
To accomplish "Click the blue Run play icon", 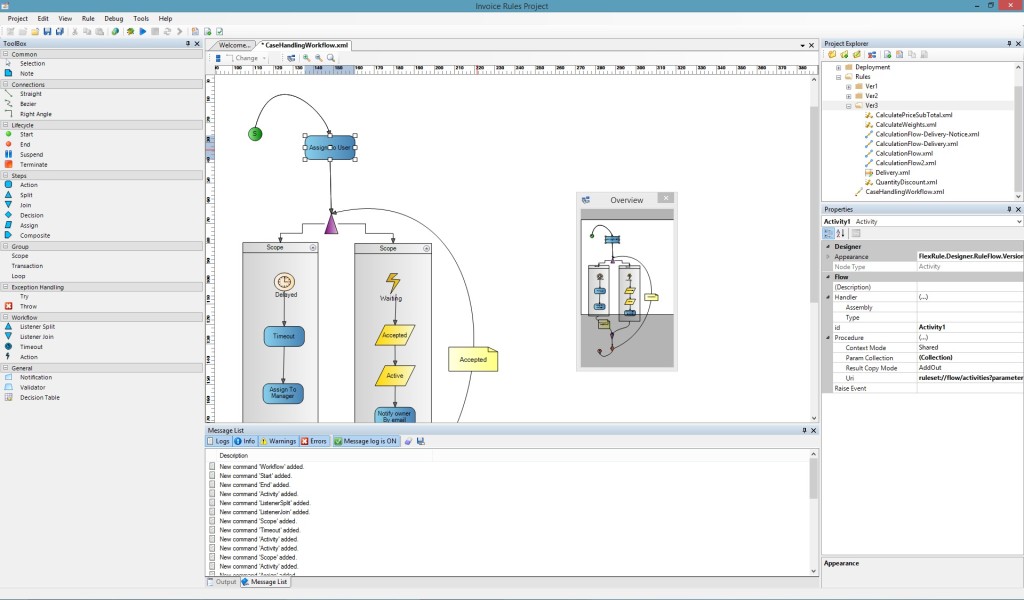I will click(142, 31).
